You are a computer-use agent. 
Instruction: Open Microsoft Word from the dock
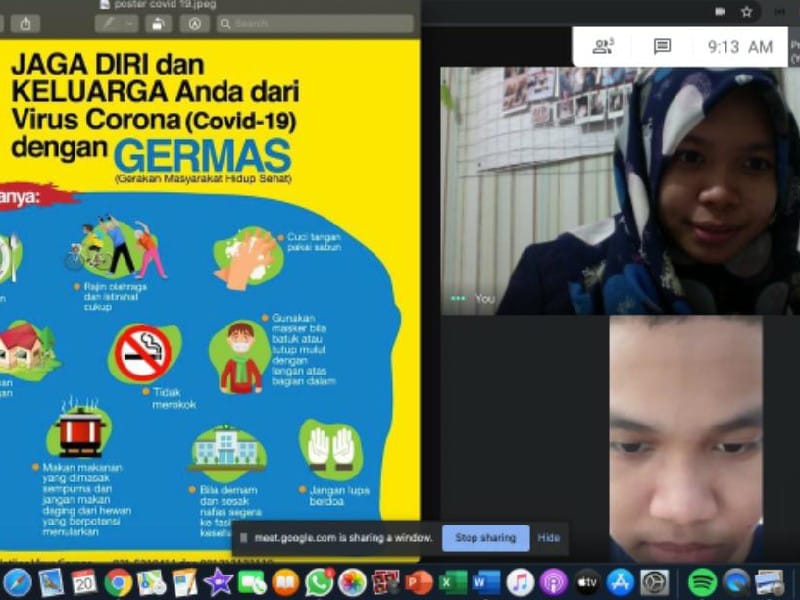pyautogui.click(x=486, y=582)
